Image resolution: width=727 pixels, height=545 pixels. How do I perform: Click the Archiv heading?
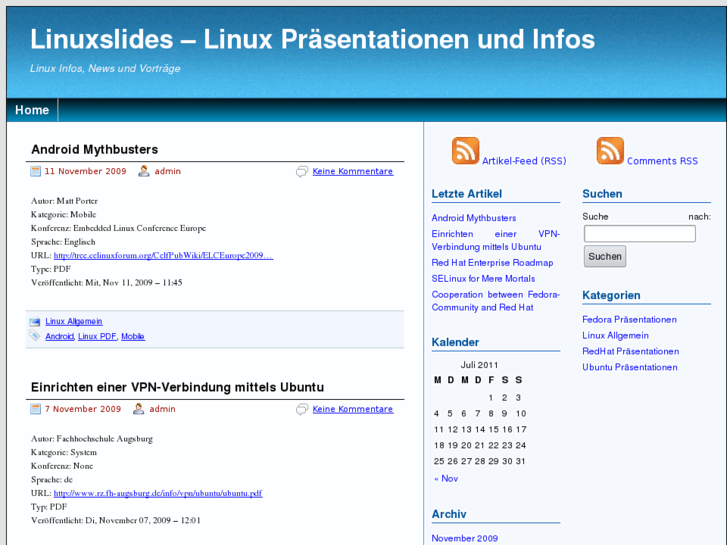449,514
